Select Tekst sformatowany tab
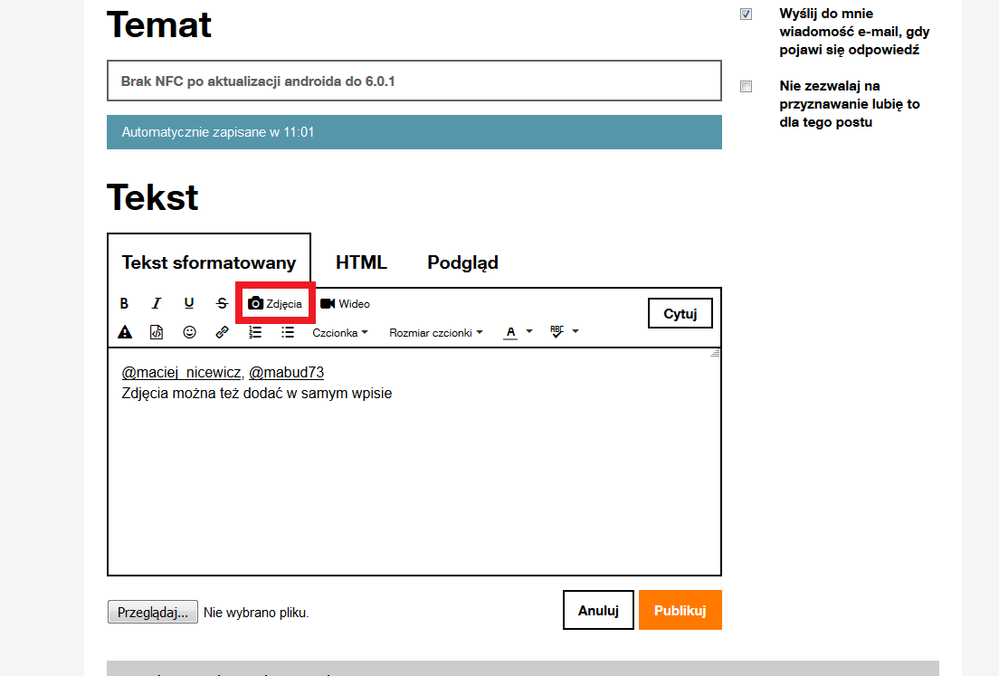The height and width of the screenshot is (676, 999). [209, 262]
